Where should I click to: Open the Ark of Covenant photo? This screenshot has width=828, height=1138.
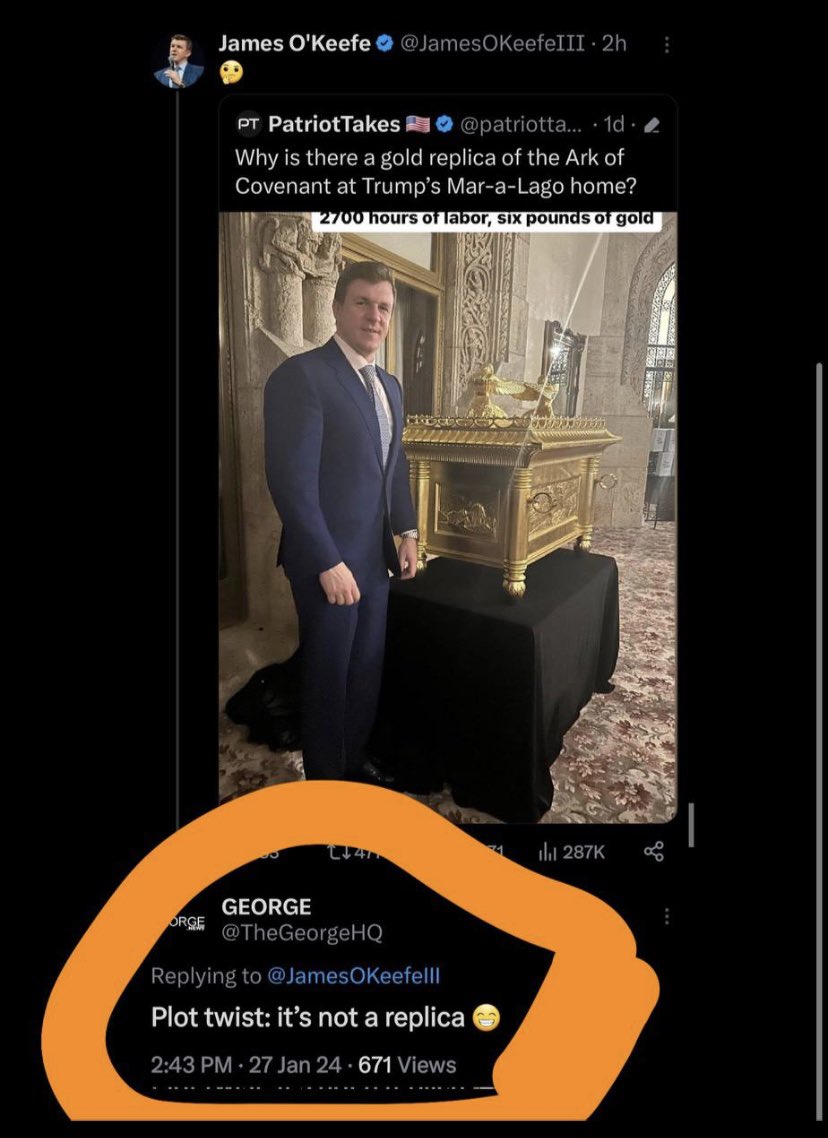pyautogui.click(x=448, y=517)
